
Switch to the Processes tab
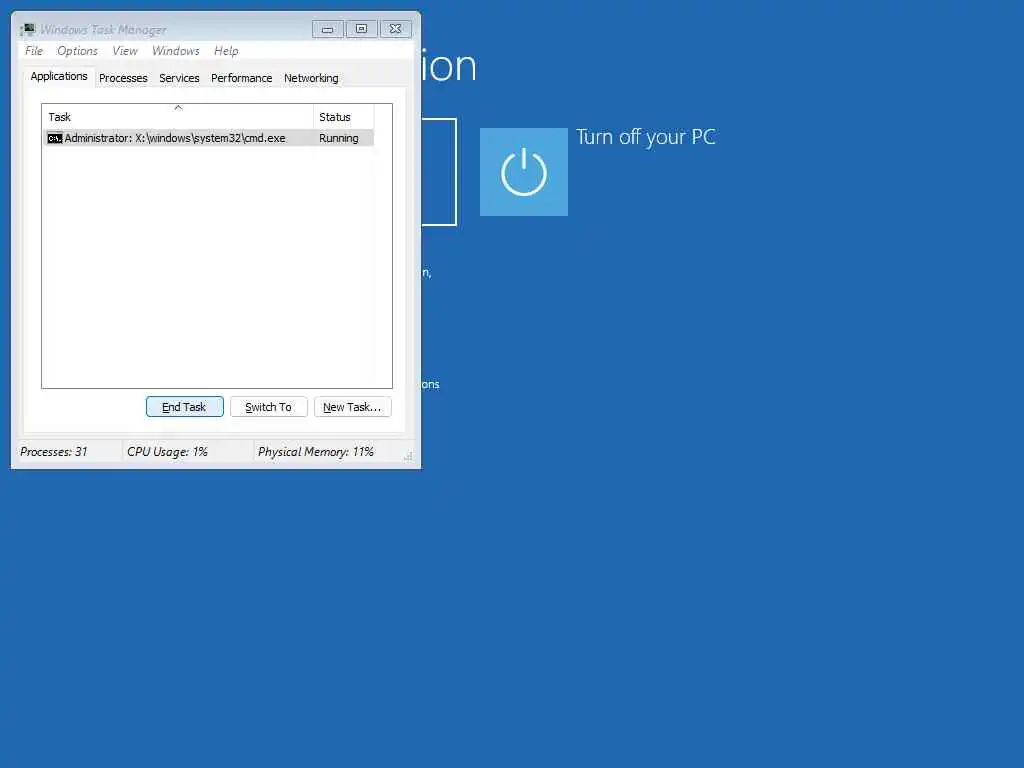(x=123, y=78)
